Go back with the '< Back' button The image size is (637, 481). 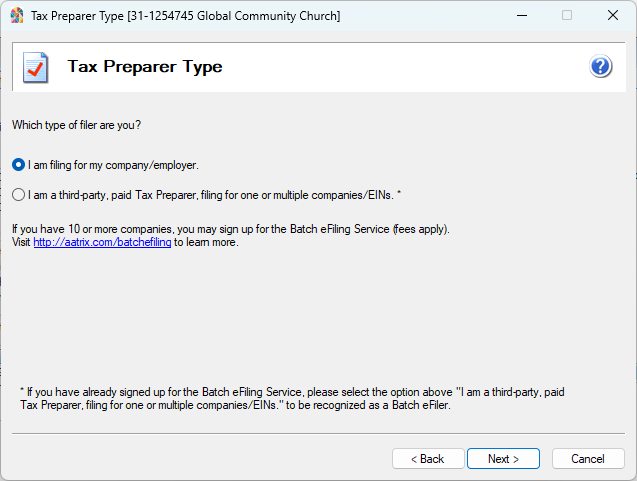(x=428, y=459)
